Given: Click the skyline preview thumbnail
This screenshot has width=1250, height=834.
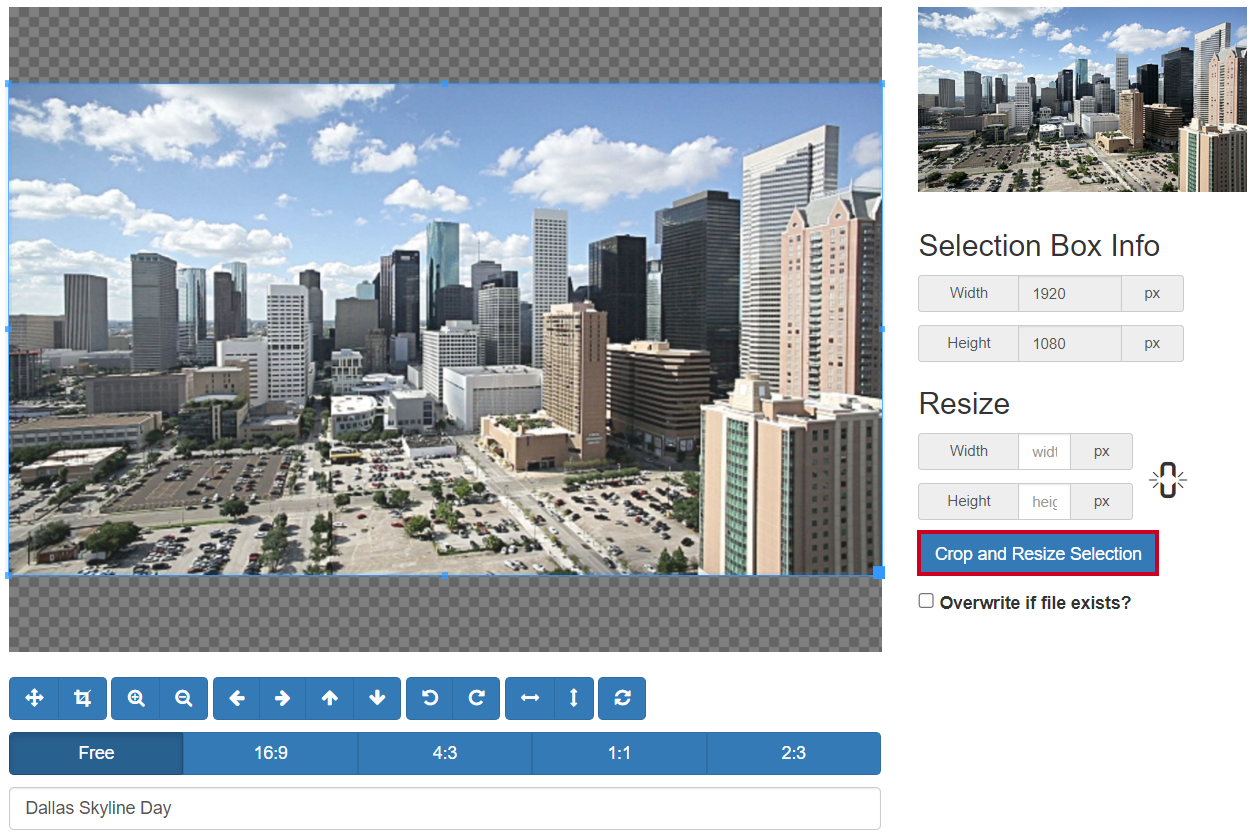Looking at the screenshot, I should (x=1082, y=100).
